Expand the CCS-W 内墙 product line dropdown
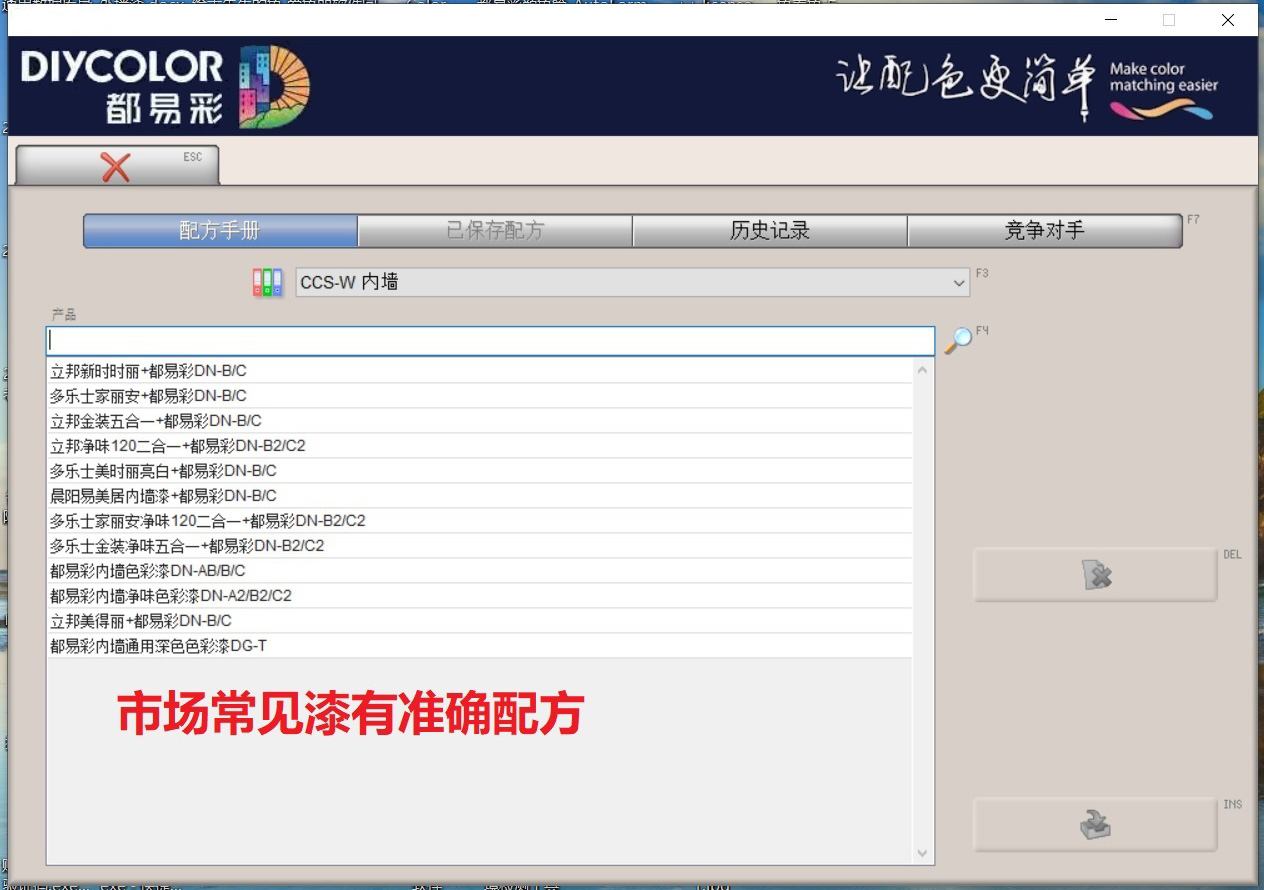Screen dimensions: 1264x890 click(630, 282)
